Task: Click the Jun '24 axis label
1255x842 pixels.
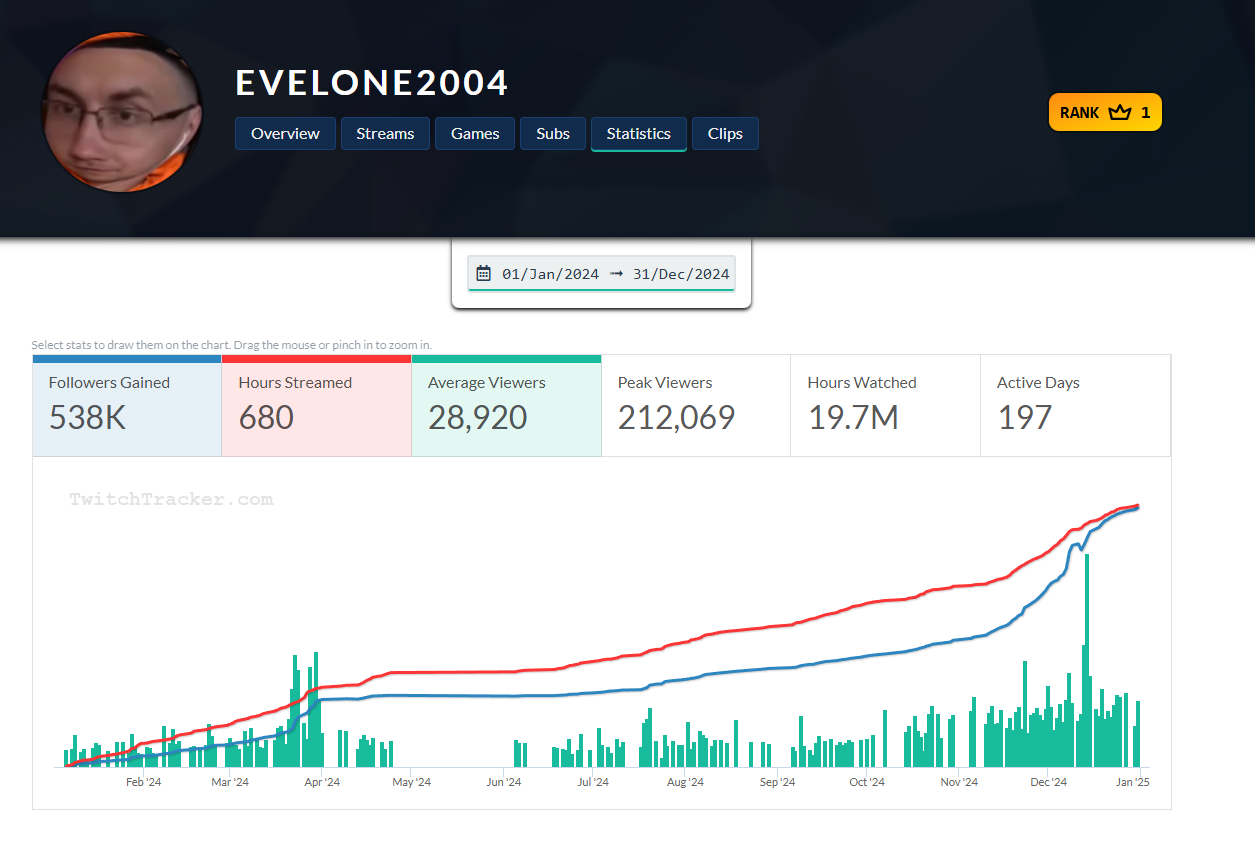Action: [x=503, y=782]
